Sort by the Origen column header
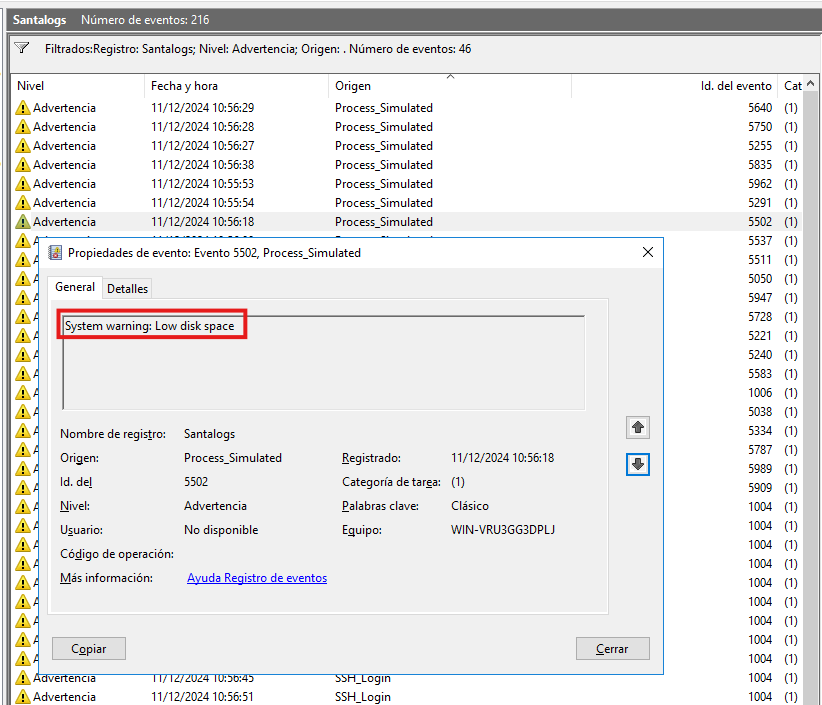 click(450, 86)
